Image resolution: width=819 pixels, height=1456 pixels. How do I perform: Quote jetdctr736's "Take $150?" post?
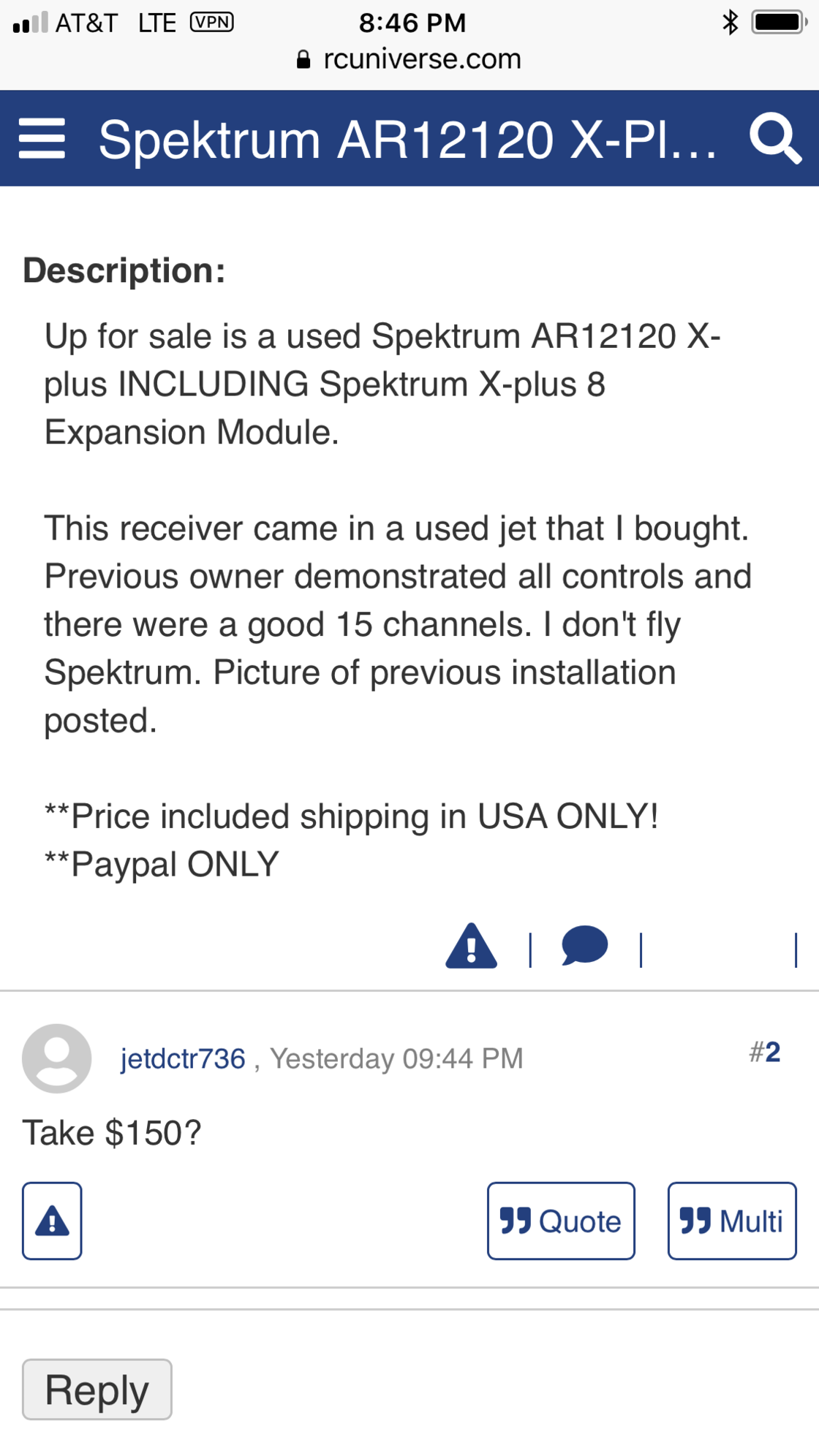pyautogui.click(x=561, y=1221)
